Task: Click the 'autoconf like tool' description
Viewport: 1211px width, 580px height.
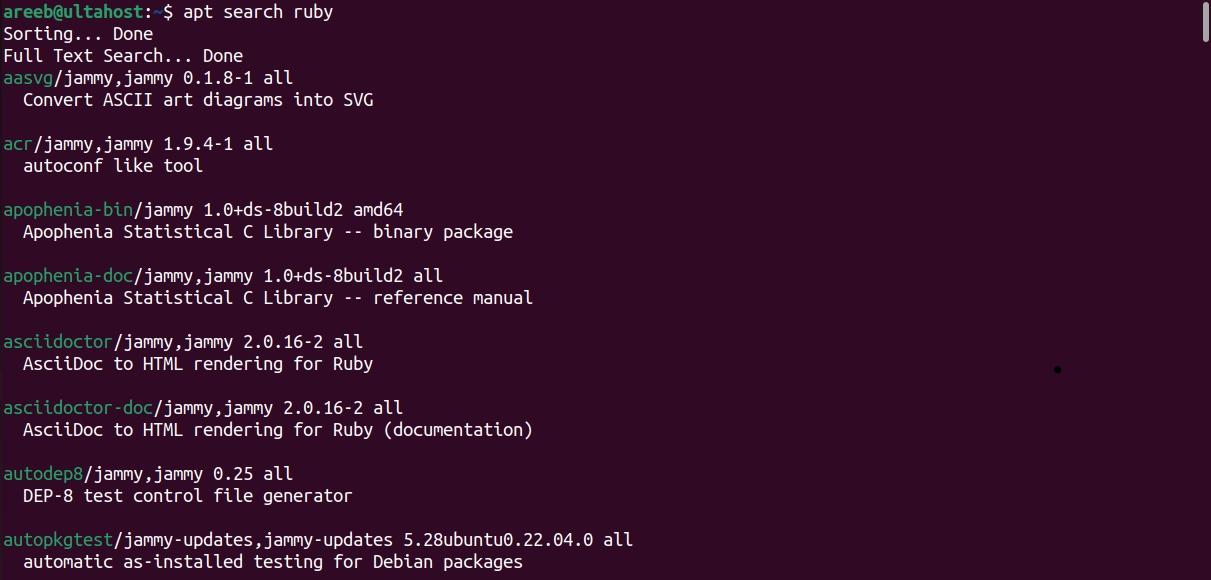Action: click(x=113, y=166)
